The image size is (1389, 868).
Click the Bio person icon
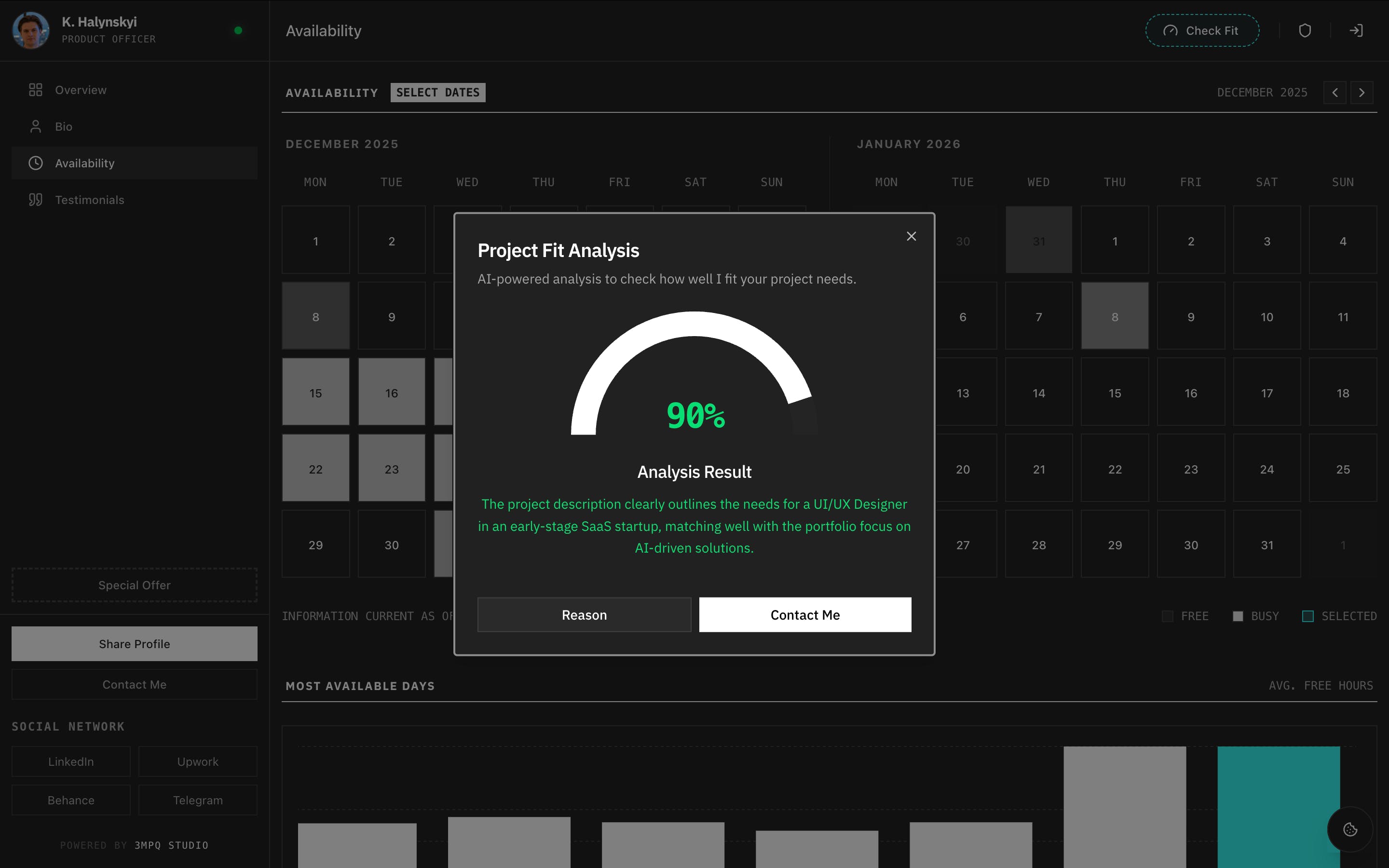[36, 126]
